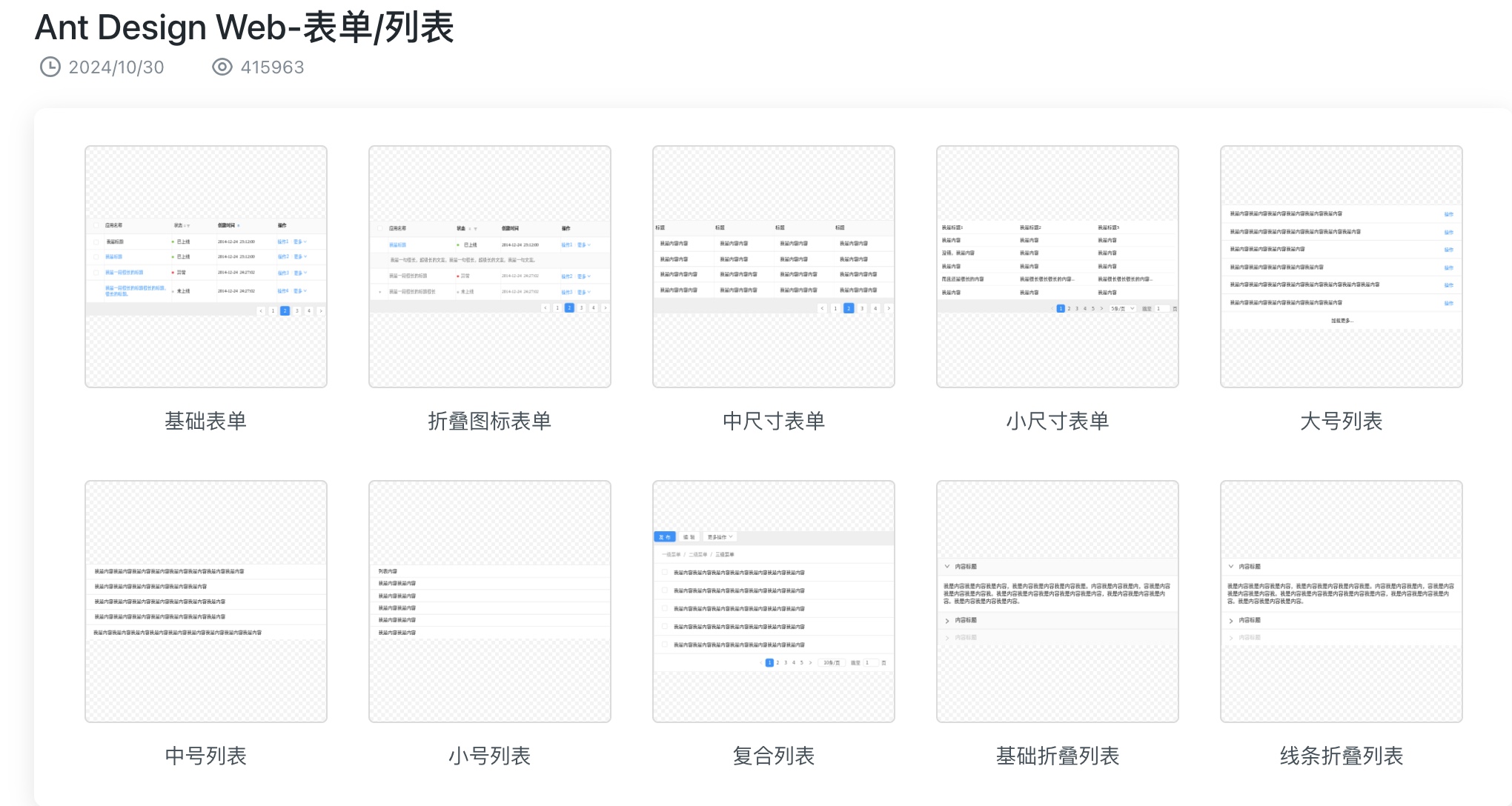Open the 折叠图标表单 thumbnail preview
The height and width of the screenshot is (806, 1512).
point(490,267)
